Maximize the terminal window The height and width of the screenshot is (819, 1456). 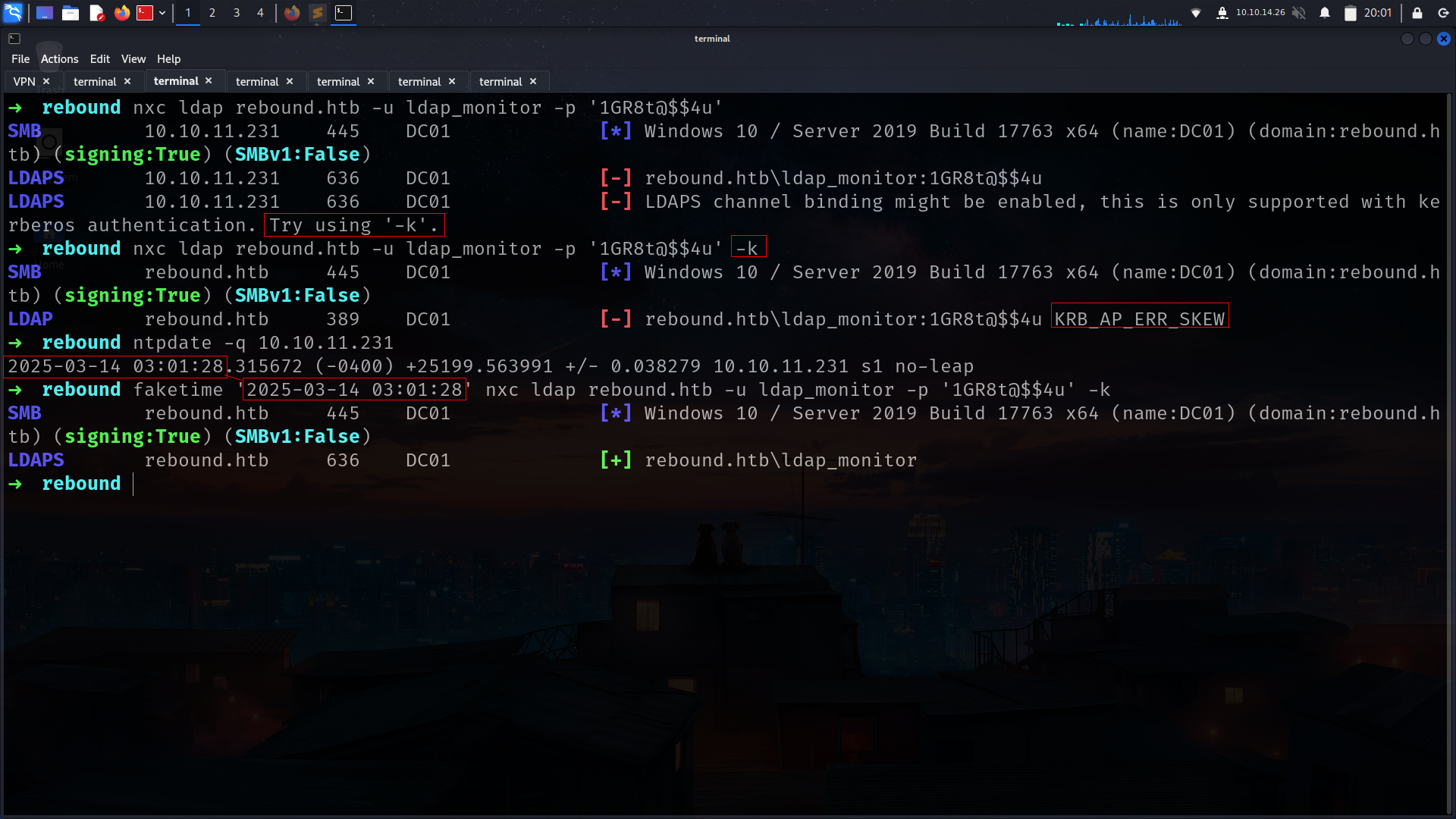point(1426,39)
